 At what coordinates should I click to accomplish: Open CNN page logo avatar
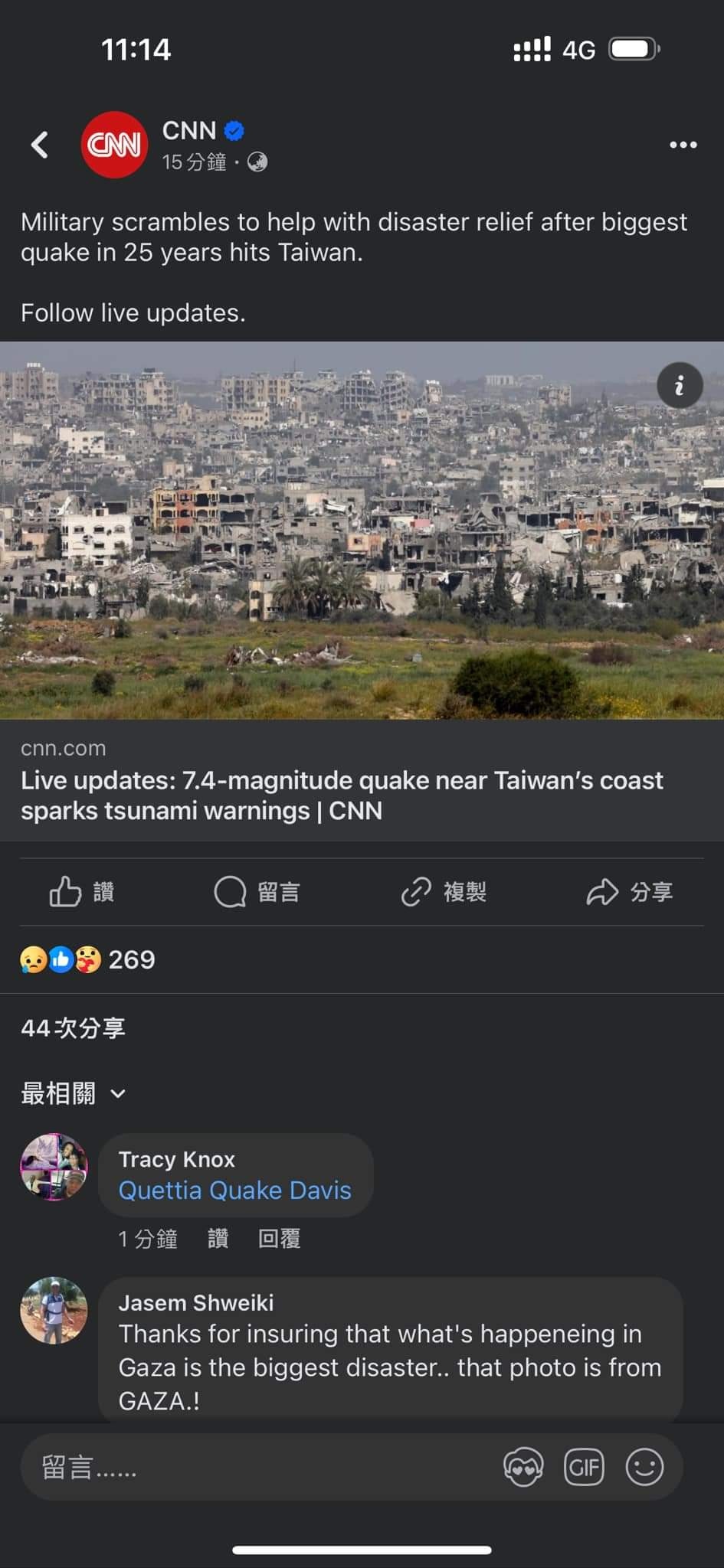(x=114, y=145)
